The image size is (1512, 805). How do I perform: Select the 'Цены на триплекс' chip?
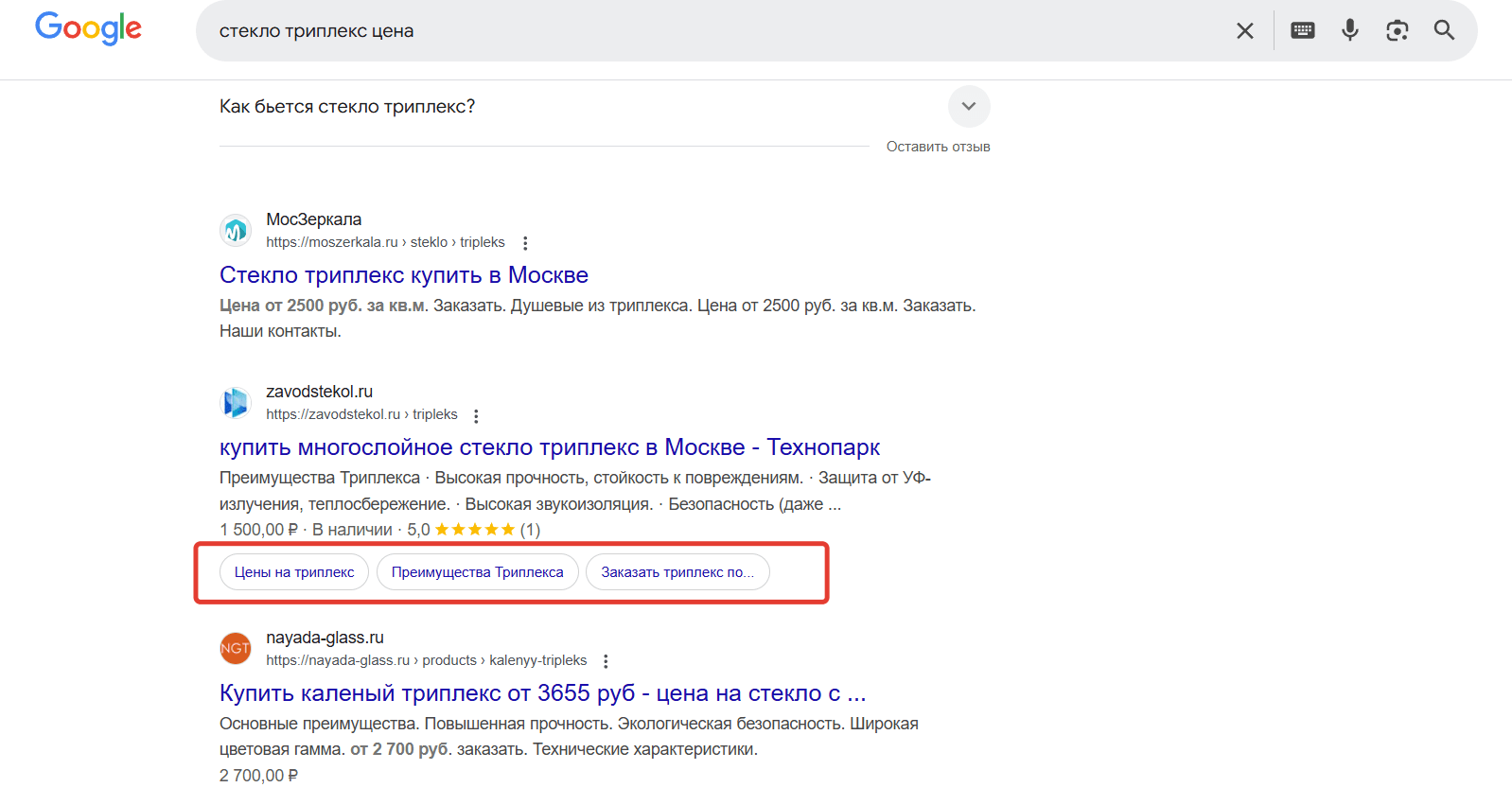(x=294, y=572)
